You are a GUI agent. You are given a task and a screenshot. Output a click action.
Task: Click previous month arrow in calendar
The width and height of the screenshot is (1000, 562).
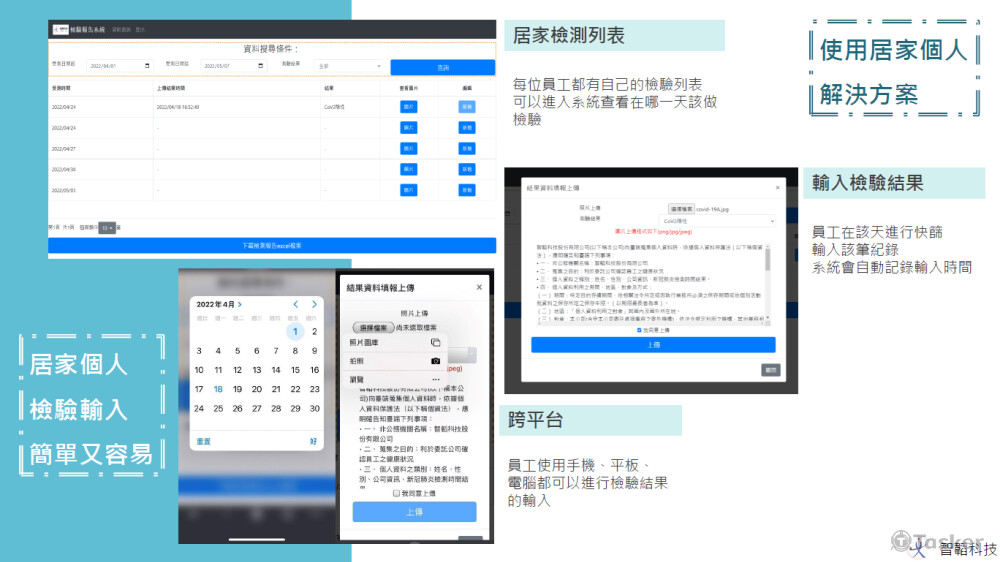(x=296, y=304)
